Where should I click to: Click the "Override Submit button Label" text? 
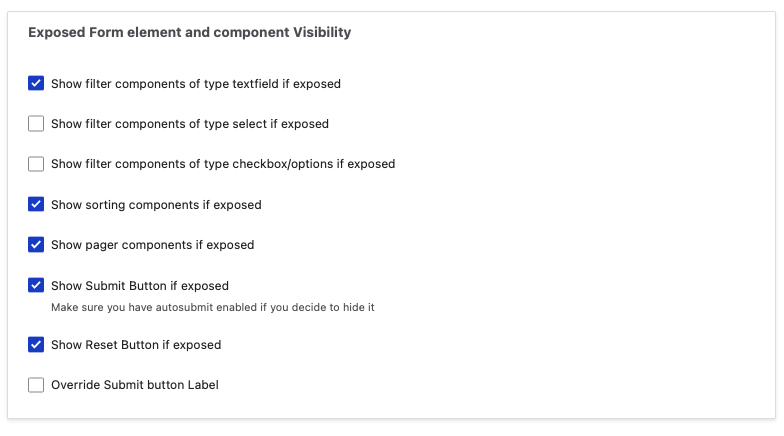pyautogui.click(x=134, y=385)
